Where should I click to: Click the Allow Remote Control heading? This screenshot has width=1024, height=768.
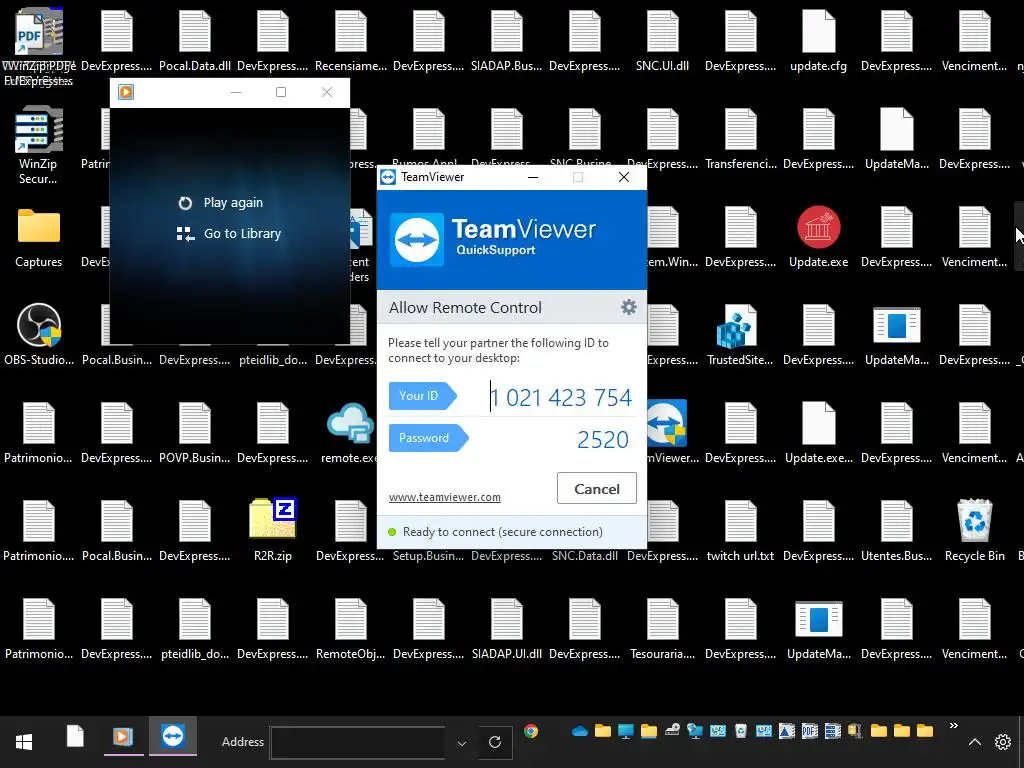coord(465,308)
